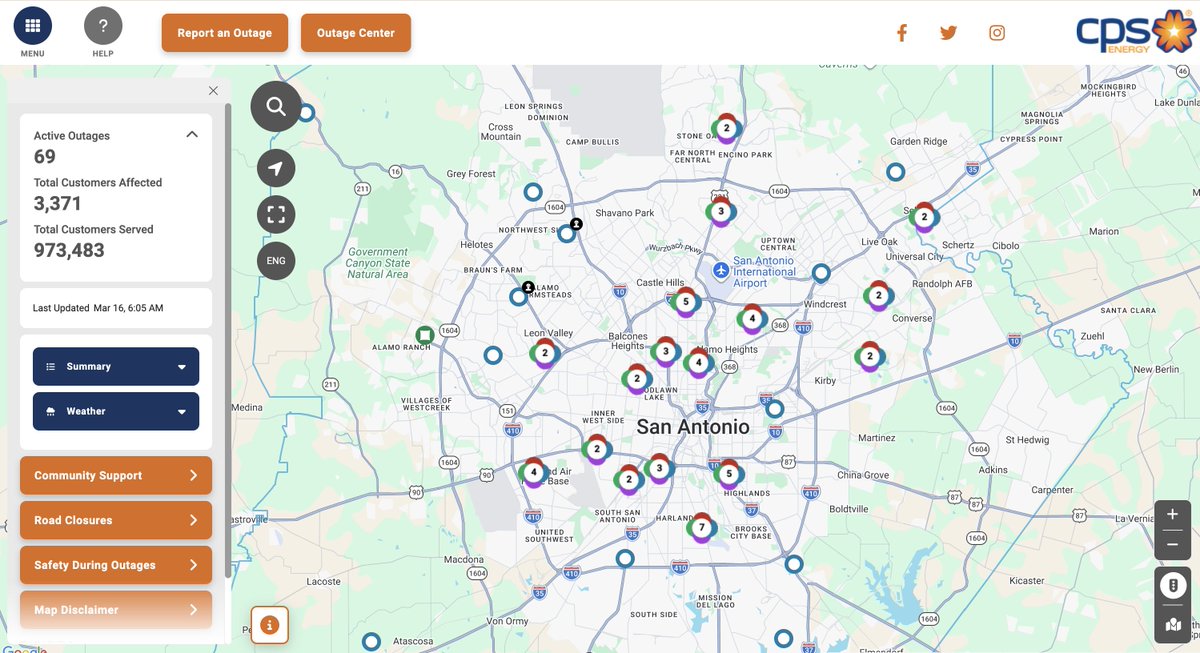Zoom in on the map
The image size is (1200, 653).
point(1172,515)
